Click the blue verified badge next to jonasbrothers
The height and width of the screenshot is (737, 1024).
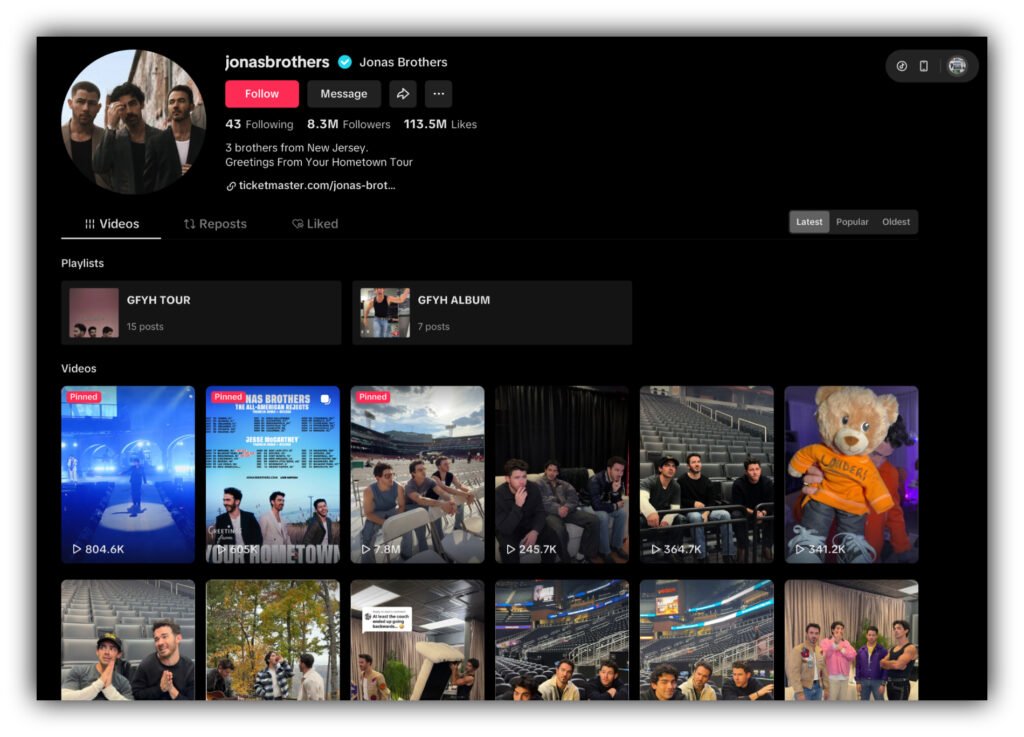point(345,62)
